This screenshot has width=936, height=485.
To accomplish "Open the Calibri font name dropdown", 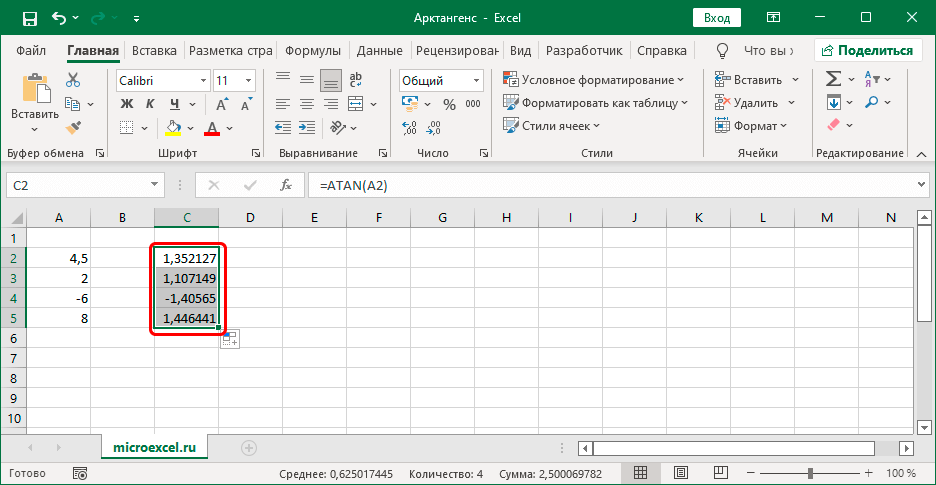I will [x=203, y=81].
